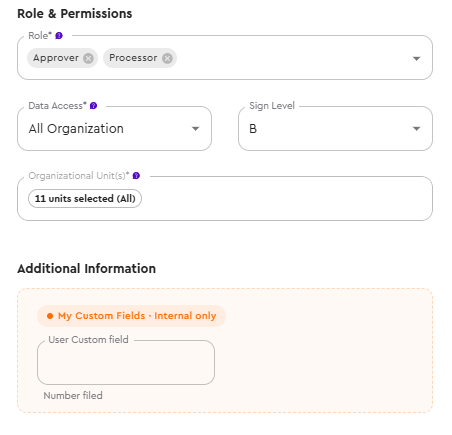Focus the User Custom field input

click(126, 362)
